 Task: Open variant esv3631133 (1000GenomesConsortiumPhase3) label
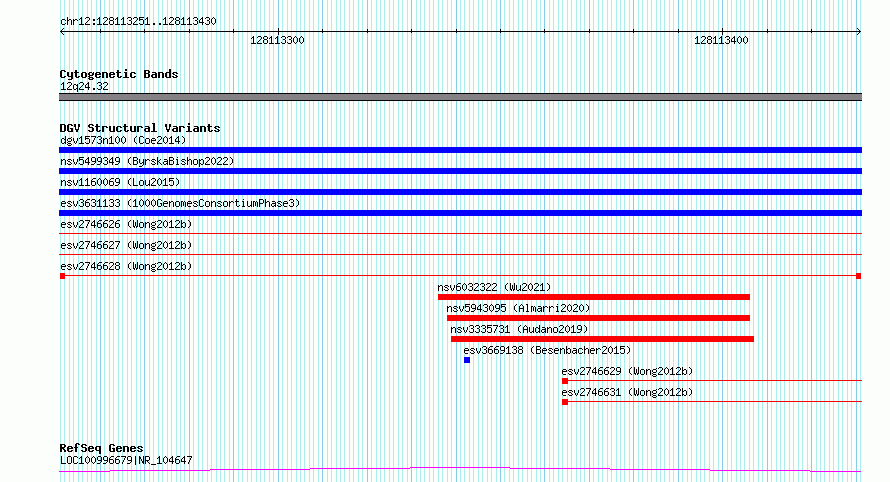[x=180, y=203]
